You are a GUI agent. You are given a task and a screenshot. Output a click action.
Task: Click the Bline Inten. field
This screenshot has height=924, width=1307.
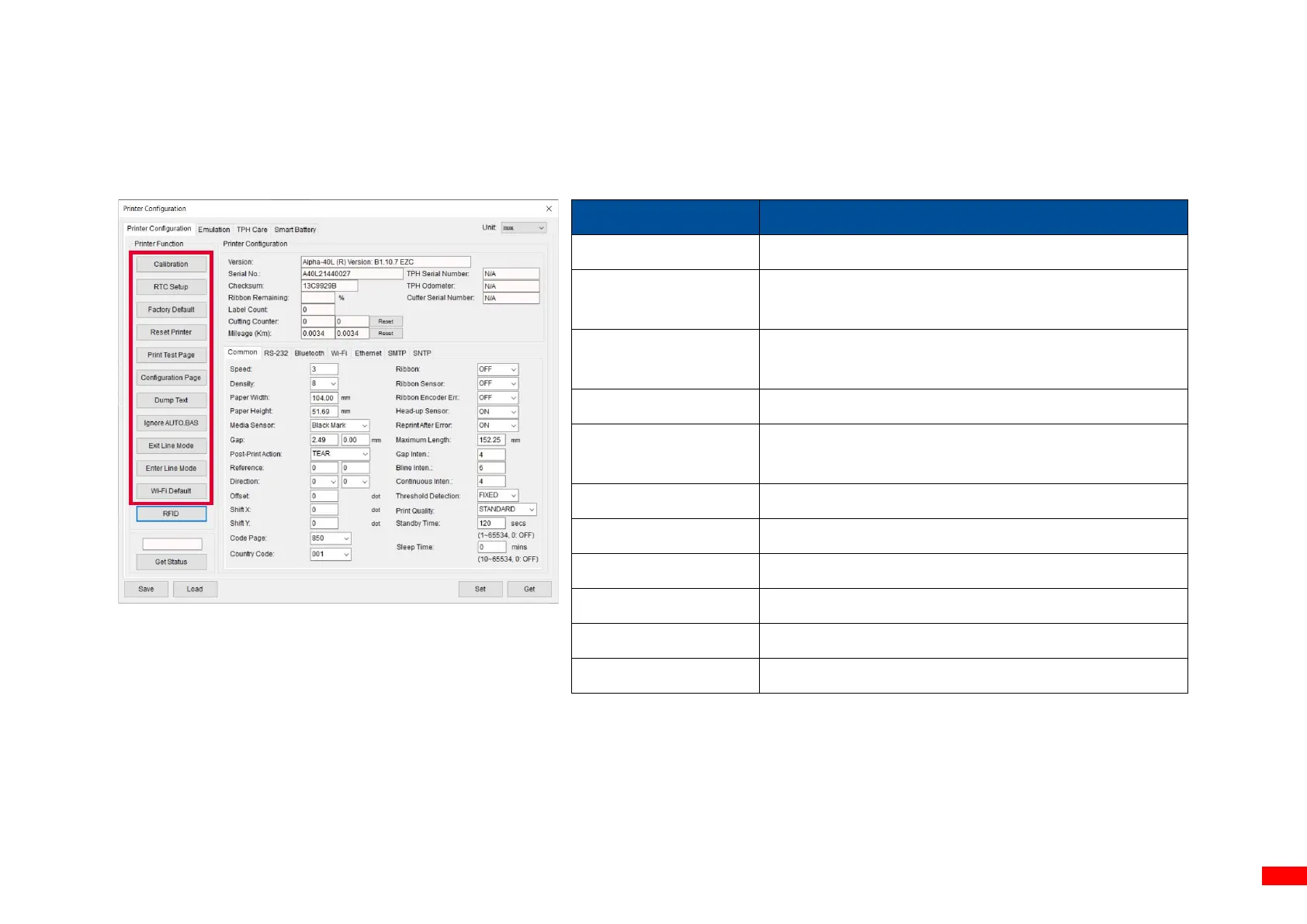pos(491,468)
